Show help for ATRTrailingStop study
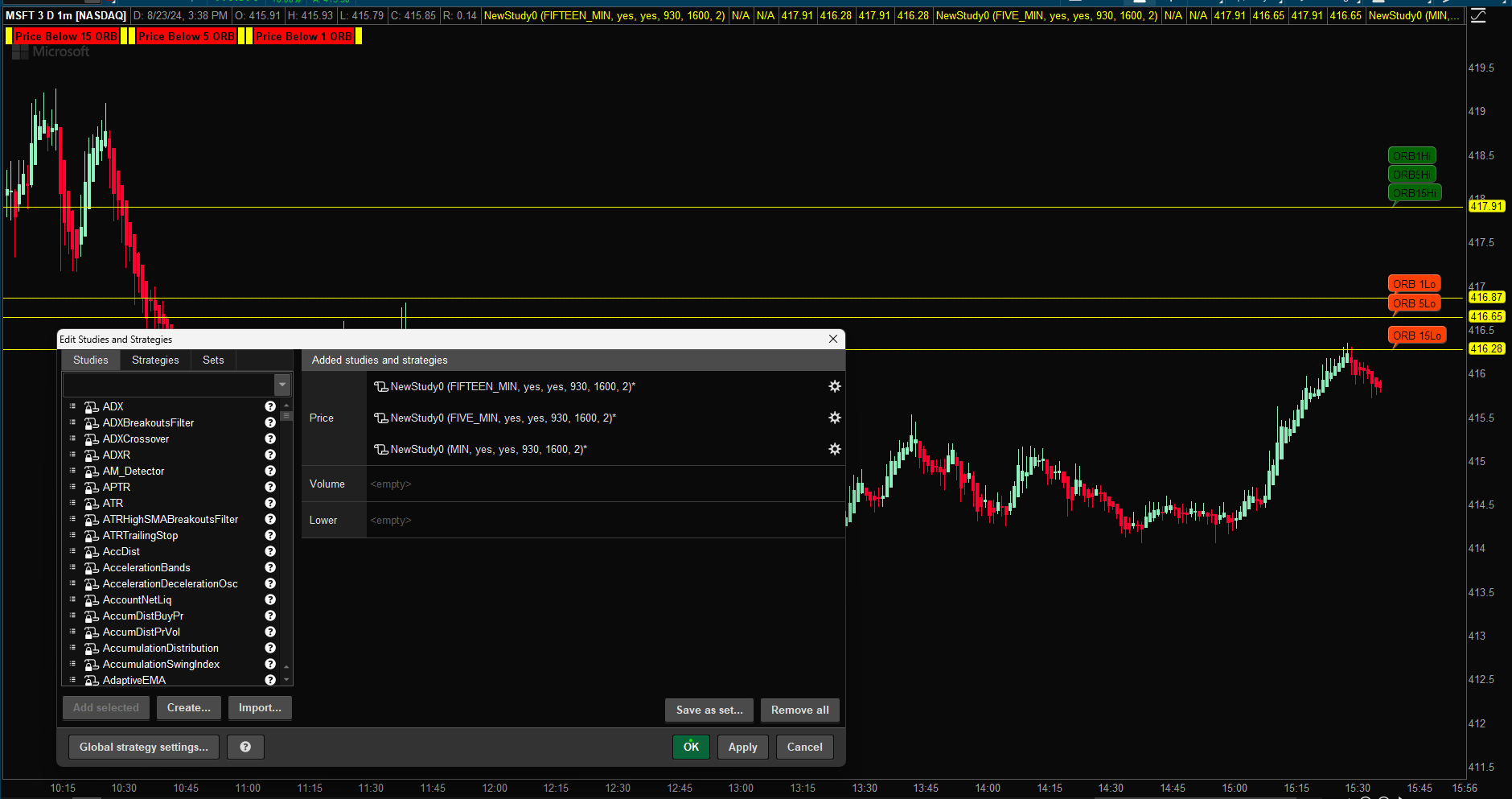This screenshot has width=1512, height=799. [x=270, y=535]
